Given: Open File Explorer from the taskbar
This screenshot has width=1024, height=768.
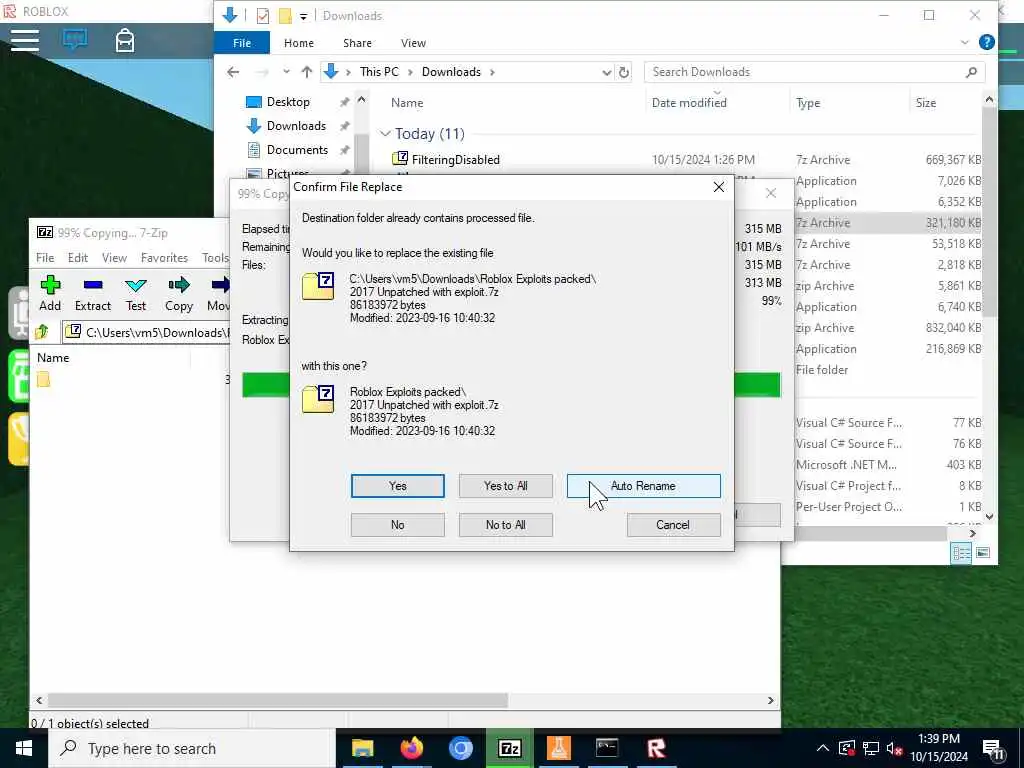Looking at the screenshot, I should pos(362,748).
